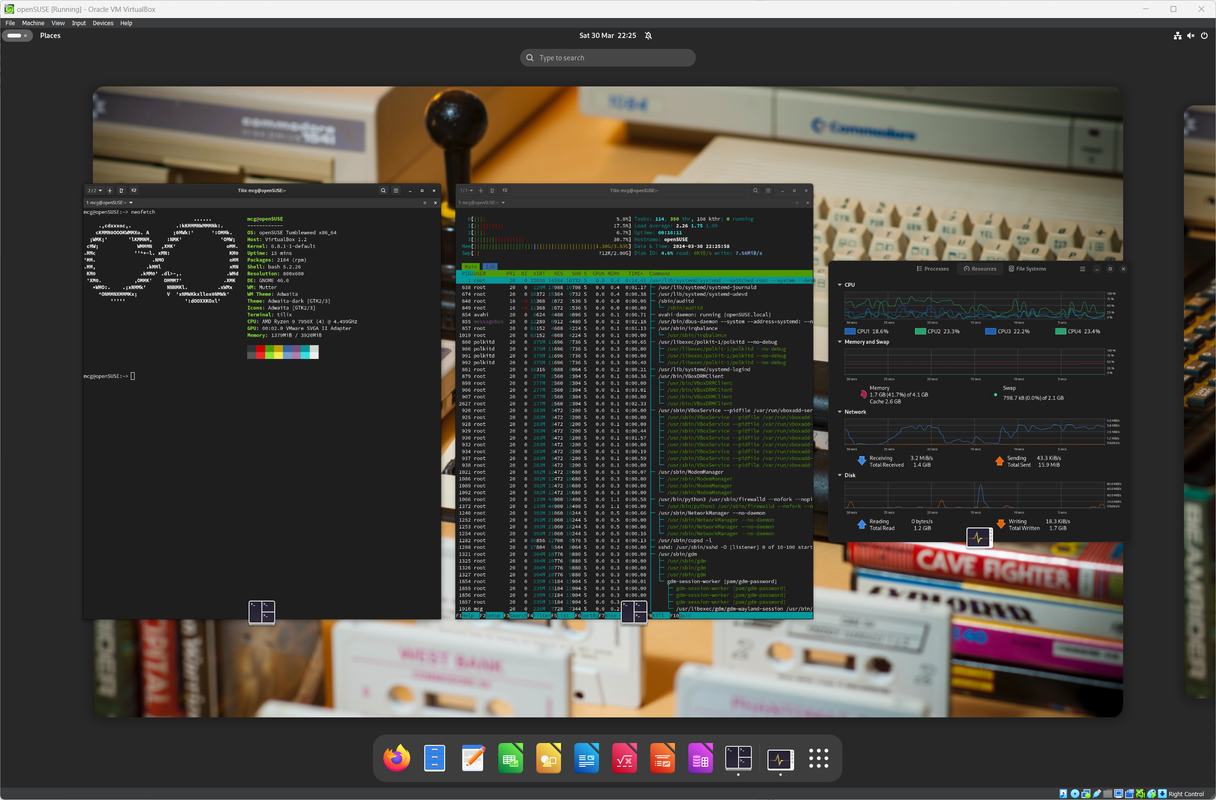
Task: Open the Text Editor dock icon
Action: [x=473, y=759]
